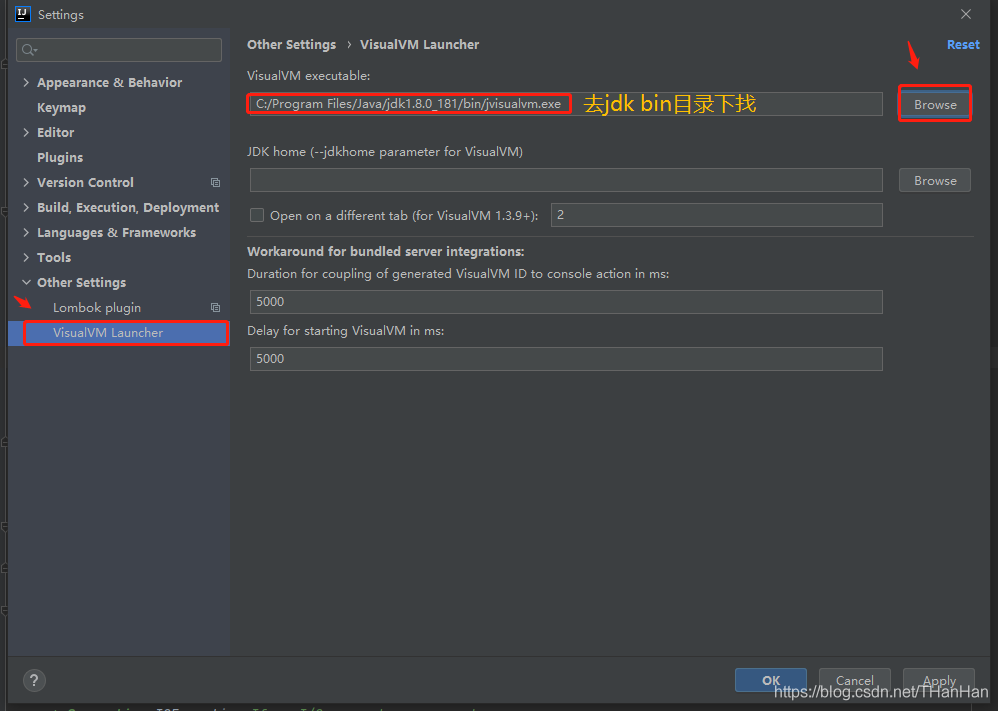This screenshot has height=711, width=998.
Task: Expand the Tools settings arrow
Action: pyautogui.click(x=26, y=257)
